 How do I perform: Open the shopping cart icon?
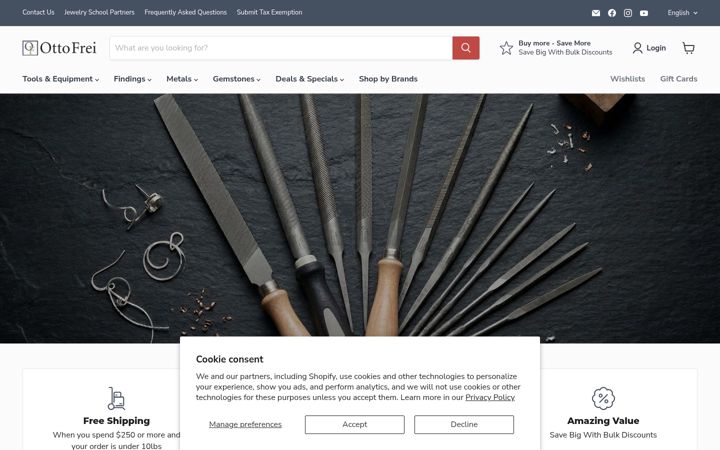pos(688,48)
